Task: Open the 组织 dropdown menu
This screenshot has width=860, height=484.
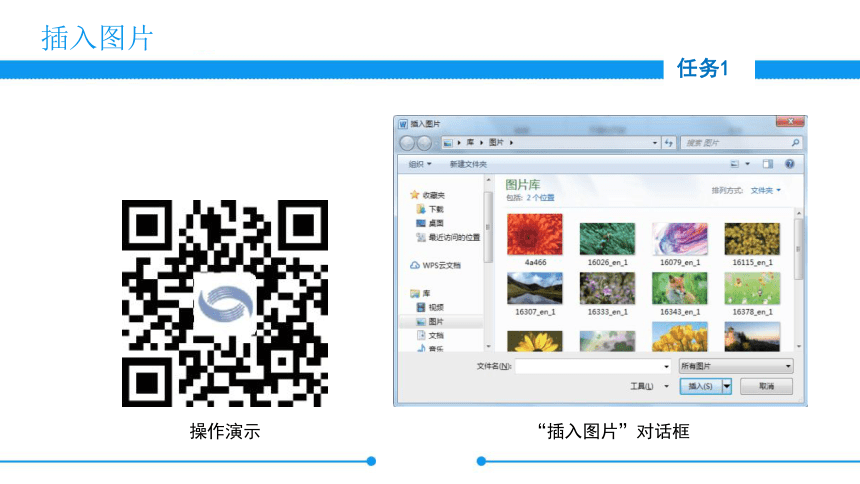Action: 420,164
